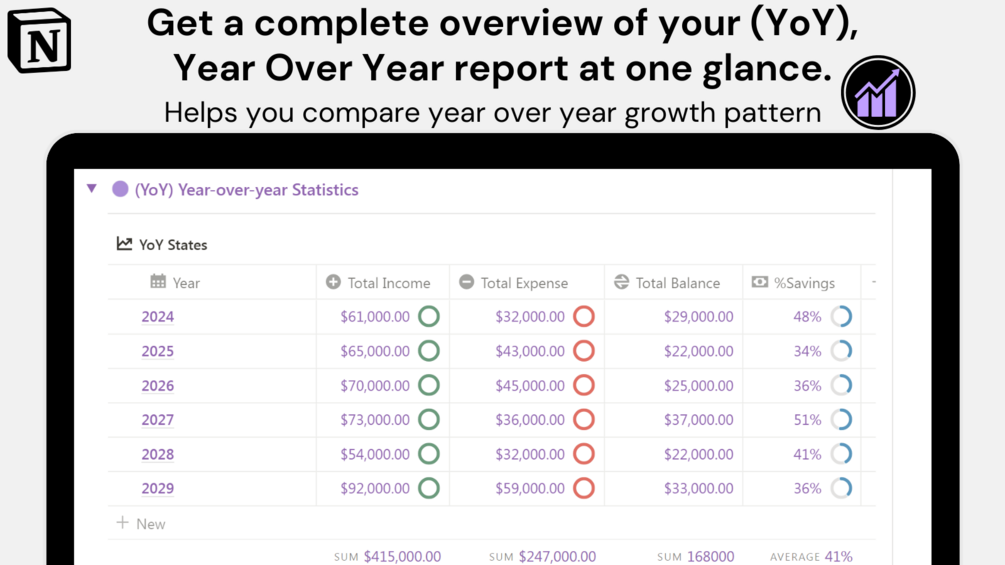Click the YoY States chart icon
The image size is (1005, 565).
click(124, 244)
